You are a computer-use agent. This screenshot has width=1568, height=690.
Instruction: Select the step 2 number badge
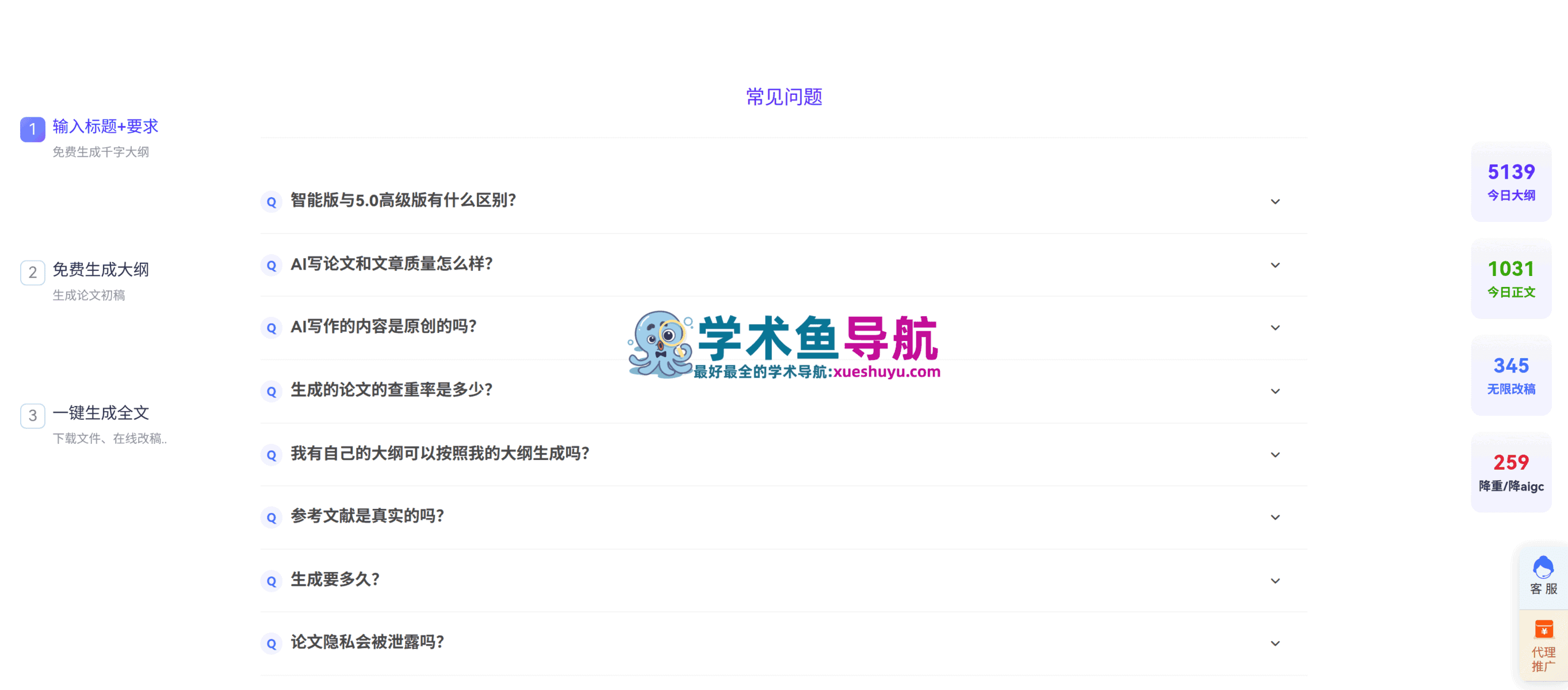pyautogui.click(x=33, y=272)
